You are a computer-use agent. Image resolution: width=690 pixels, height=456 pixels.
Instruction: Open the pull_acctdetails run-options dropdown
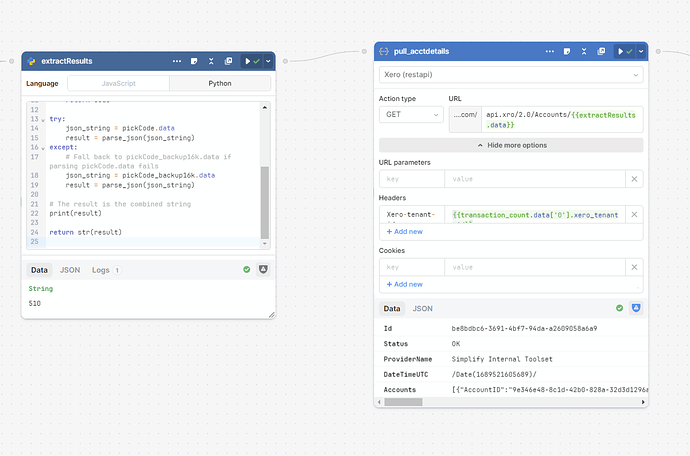coord(641,51)
